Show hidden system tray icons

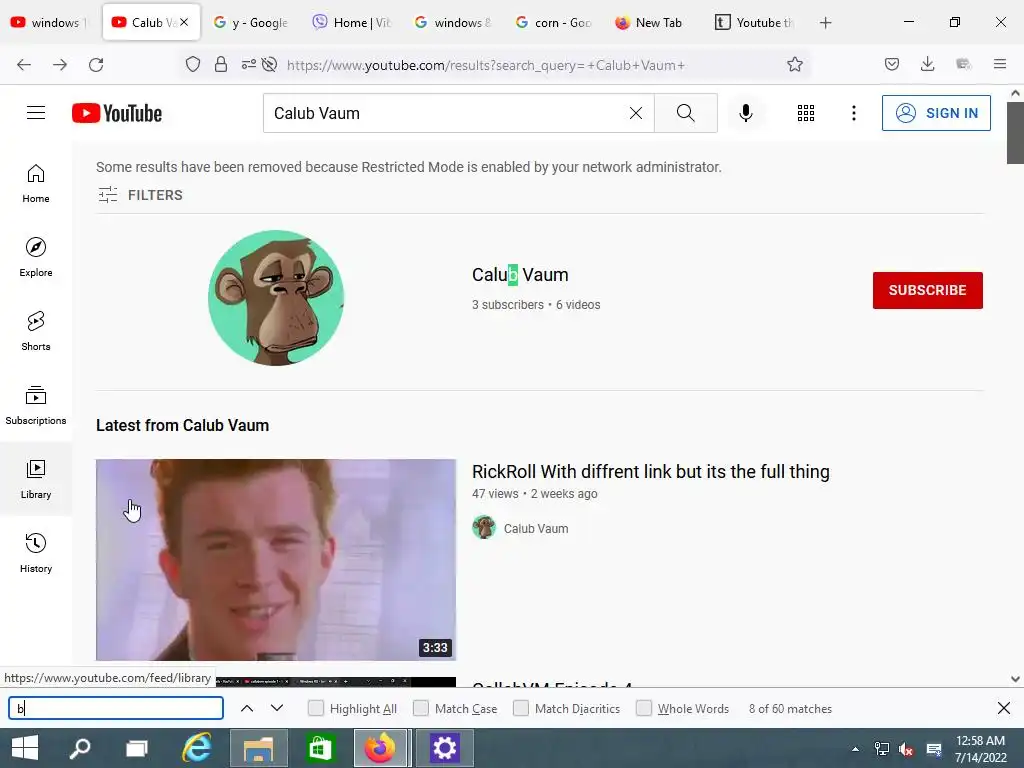pos(856,749)
